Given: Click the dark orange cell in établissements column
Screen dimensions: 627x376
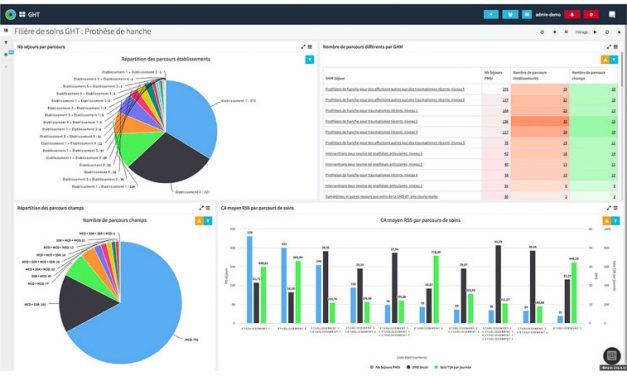Looking at the screenshot, I should pyautogui.click(x=540, y=121).
